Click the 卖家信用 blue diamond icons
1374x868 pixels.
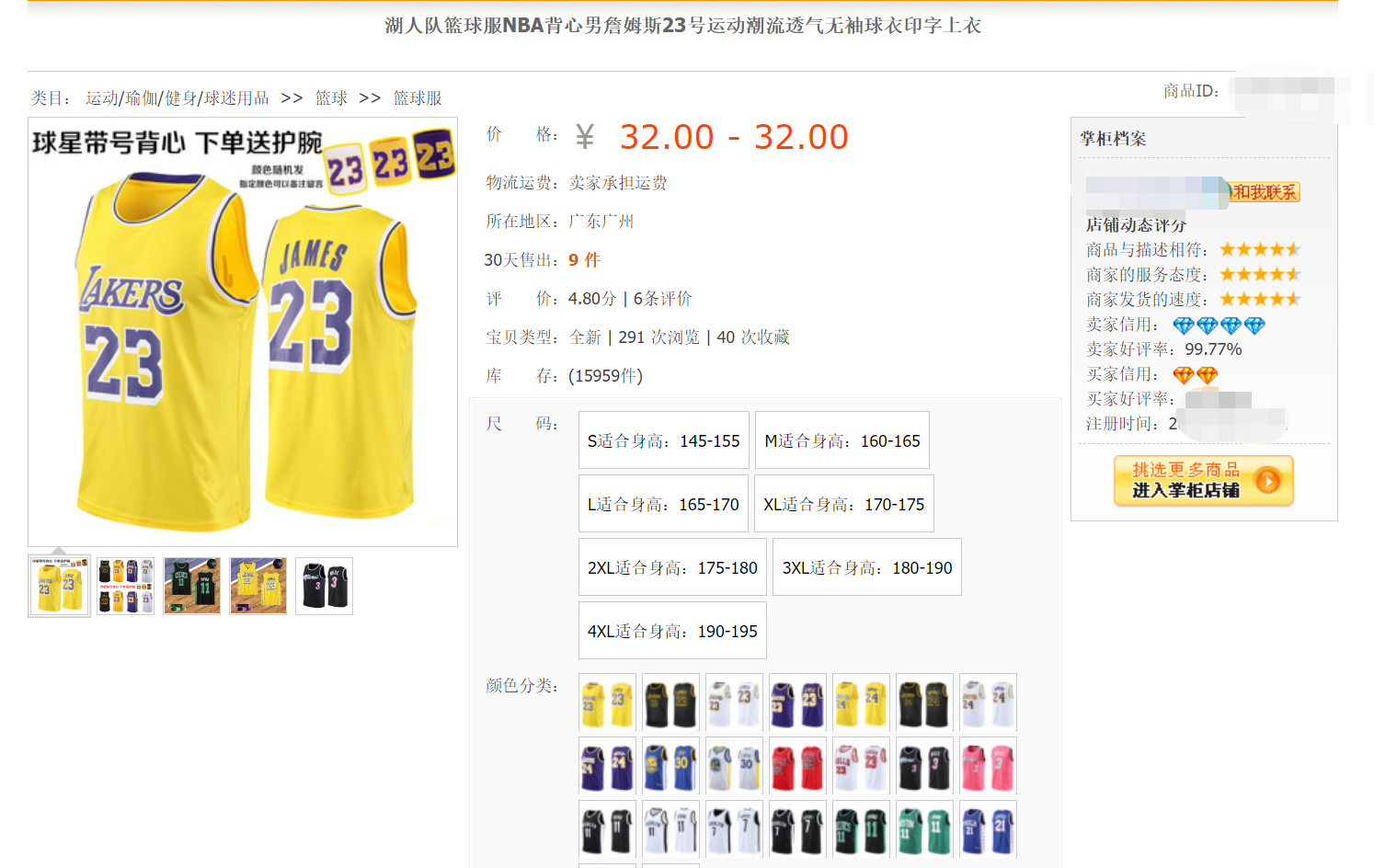tap(1219, 325)
